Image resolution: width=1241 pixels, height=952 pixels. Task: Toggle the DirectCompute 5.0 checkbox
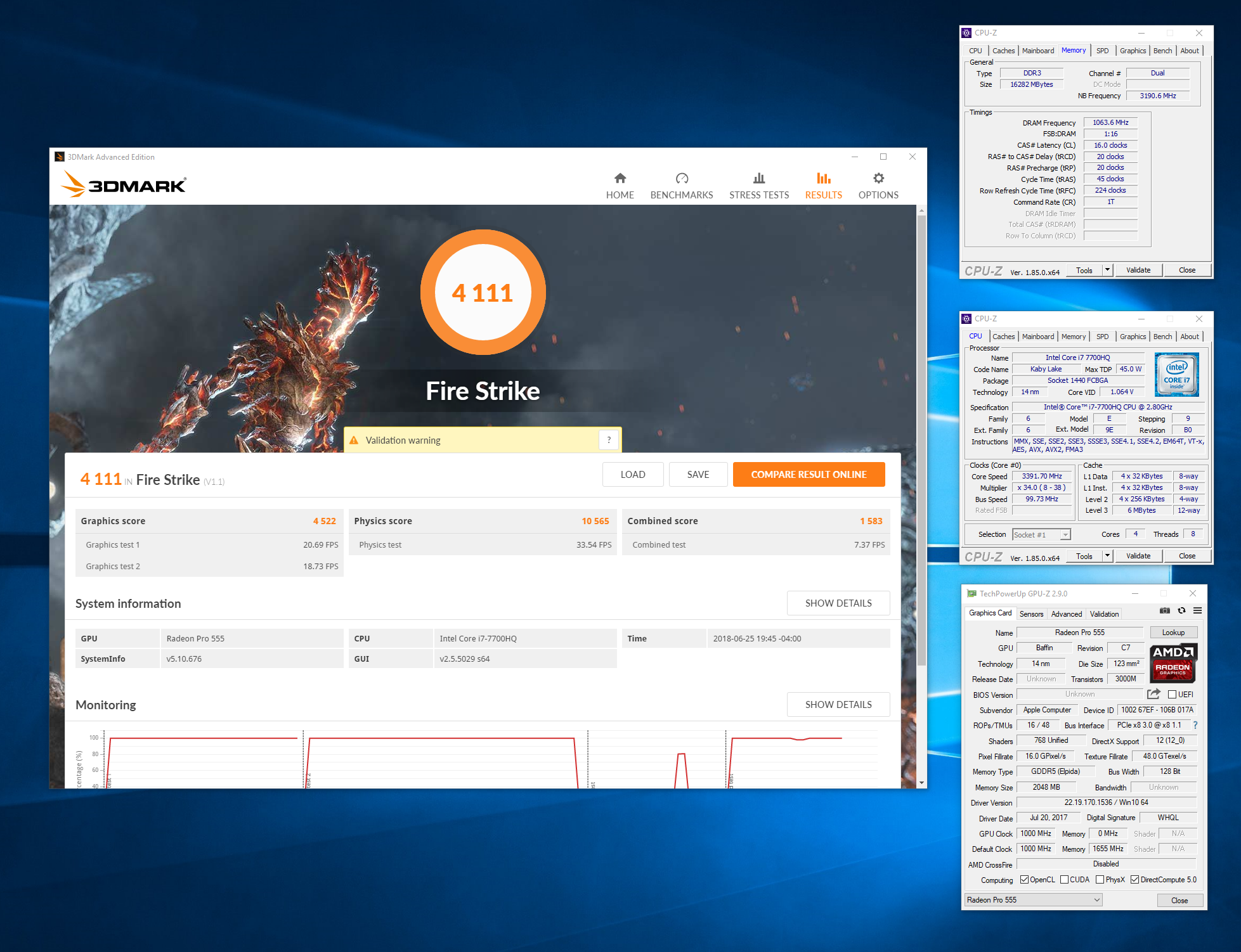(x=1134, y=880)
